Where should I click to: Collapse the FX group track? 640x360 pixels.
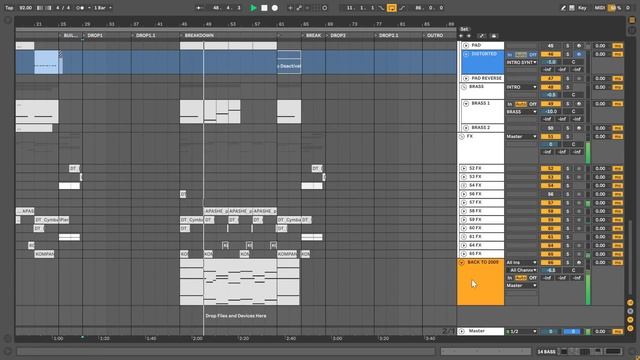tap(462, 137)
